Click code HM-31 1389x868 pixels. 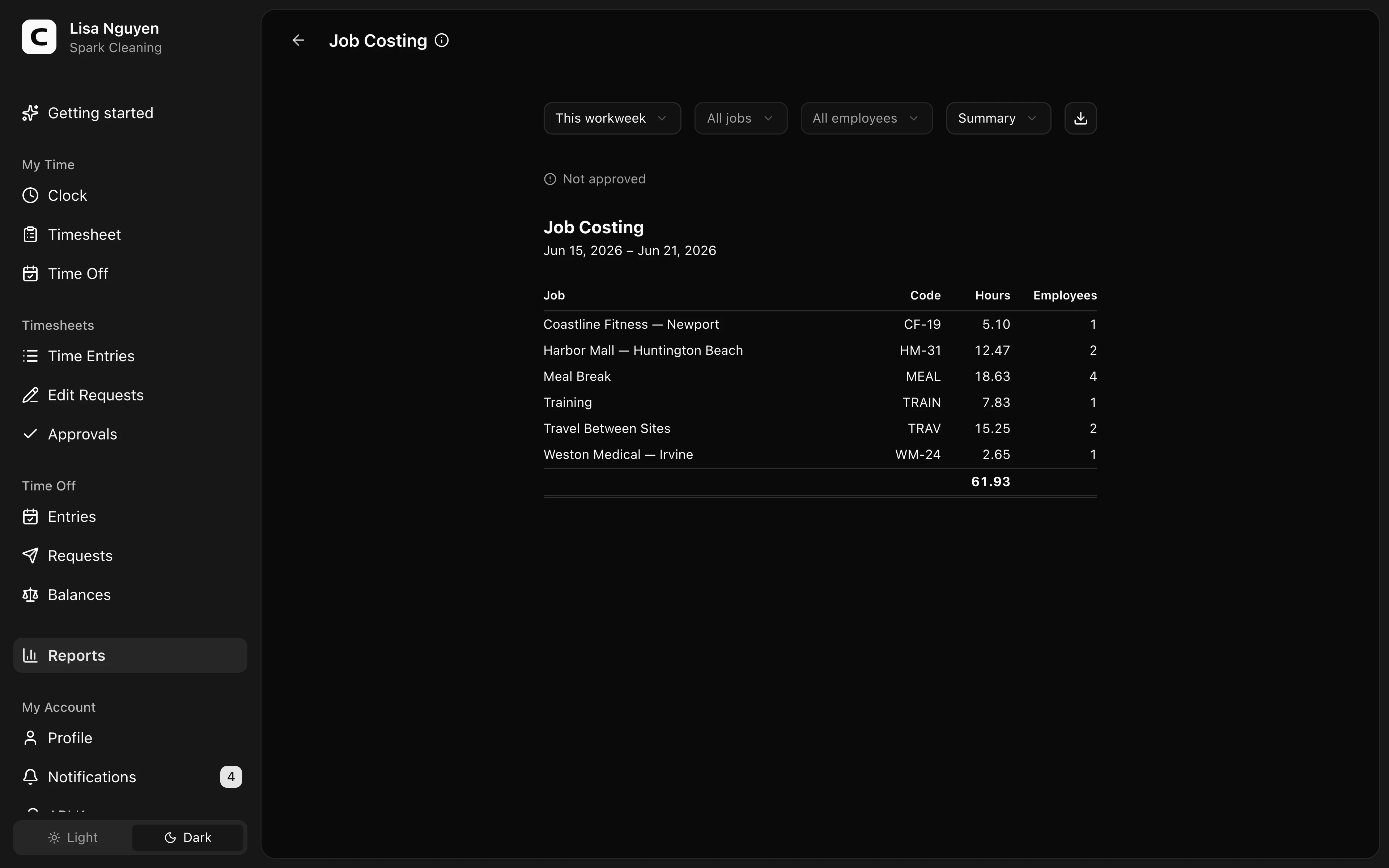tap(920, 351)
